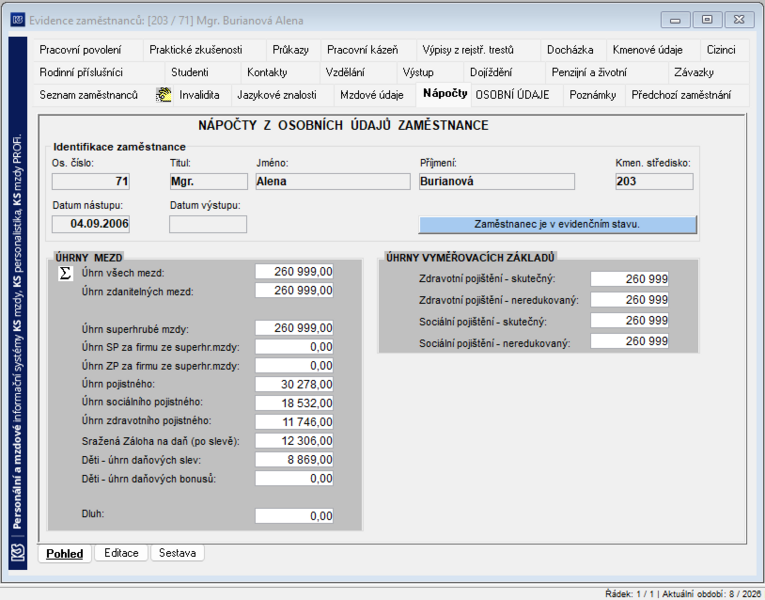Click Sociální pojištění - skutečný value field

tap(629, 320)
